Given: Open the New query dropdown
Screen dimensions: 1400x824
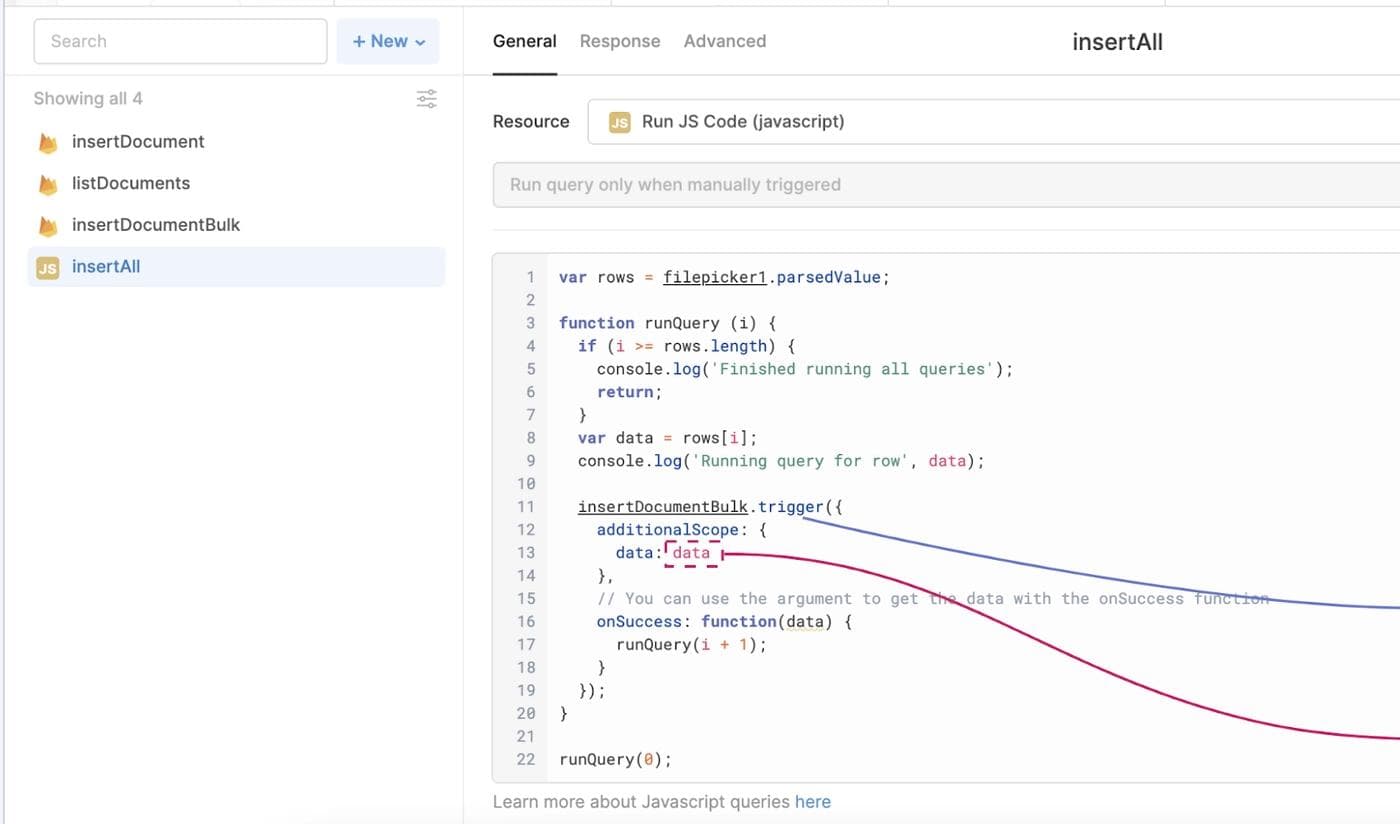Looking at the screenshot, I should 388,42.
